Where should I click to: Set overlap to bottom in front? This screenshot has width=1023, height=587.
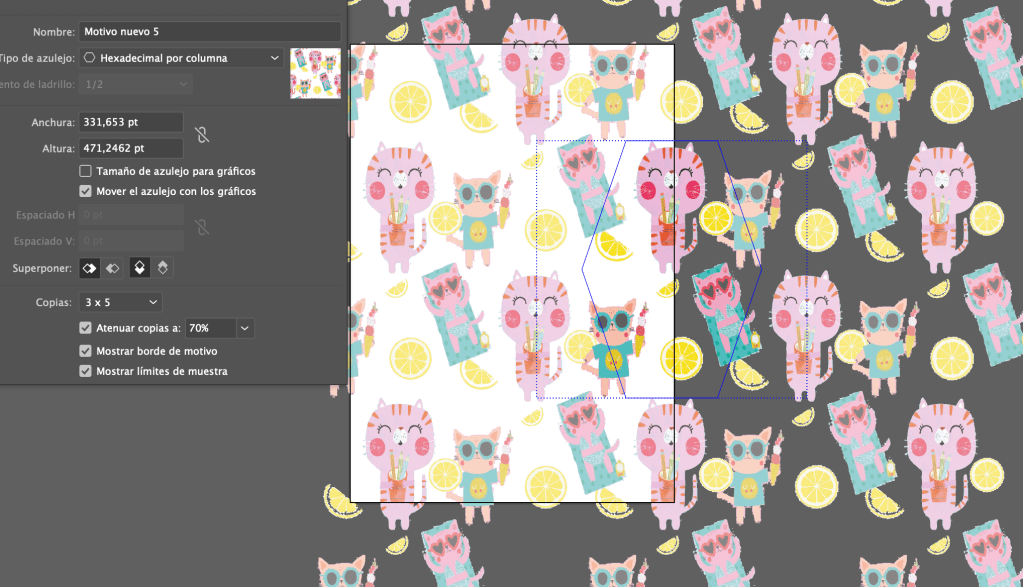(x=164, y=268)
